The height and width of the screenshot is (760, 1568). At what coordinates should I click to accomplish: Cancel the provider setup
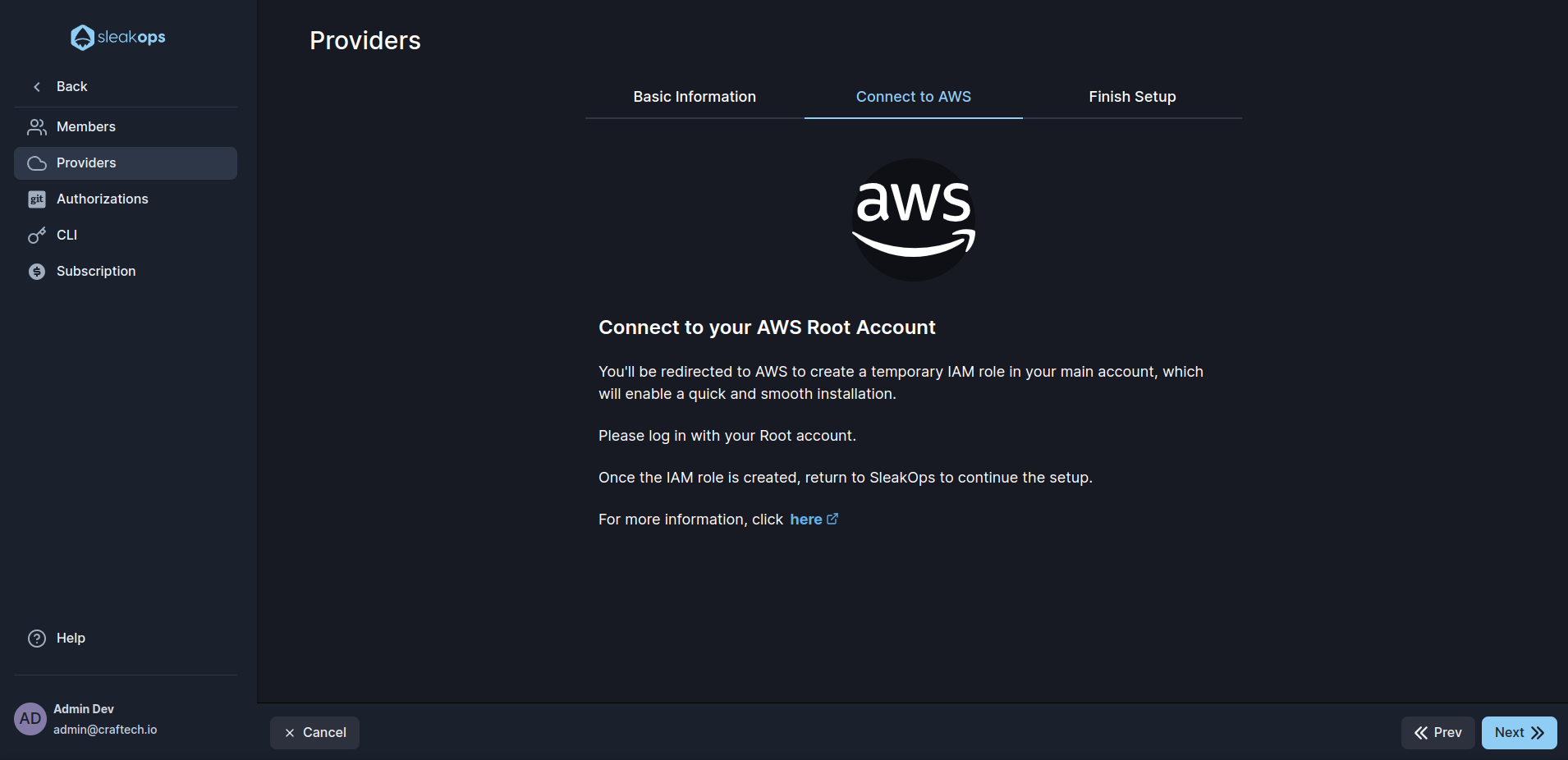(x=314, y=733)
